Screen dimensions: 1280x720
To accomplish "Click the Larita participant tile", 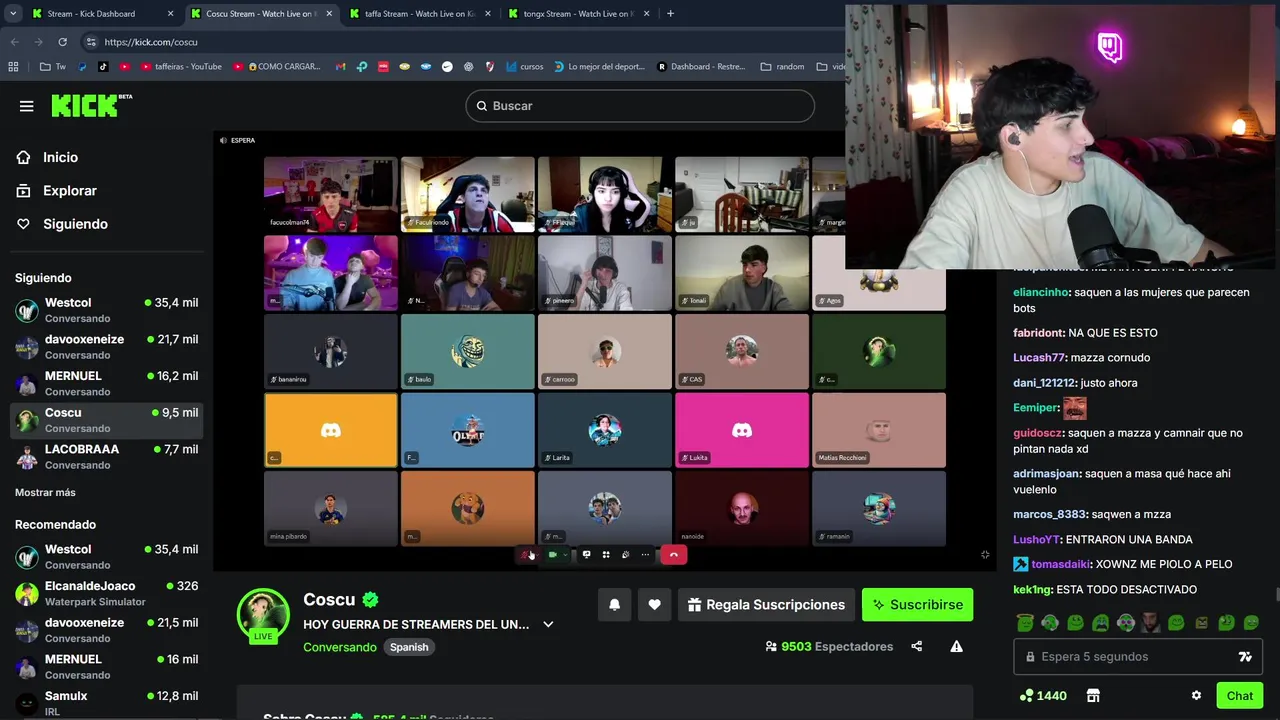I will tap(605, 430).
